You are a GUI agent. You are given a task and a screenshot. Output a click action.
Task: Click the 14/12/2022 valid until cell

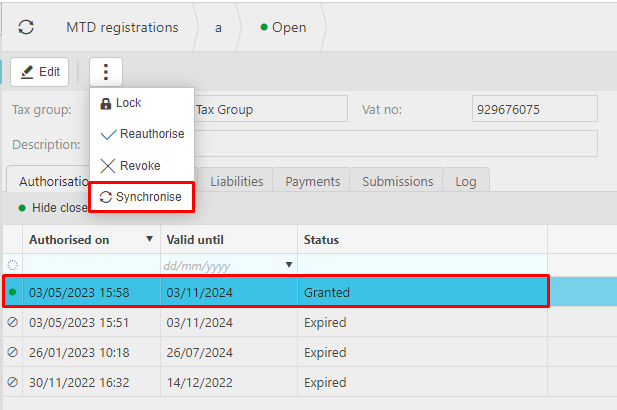point(229,382)
